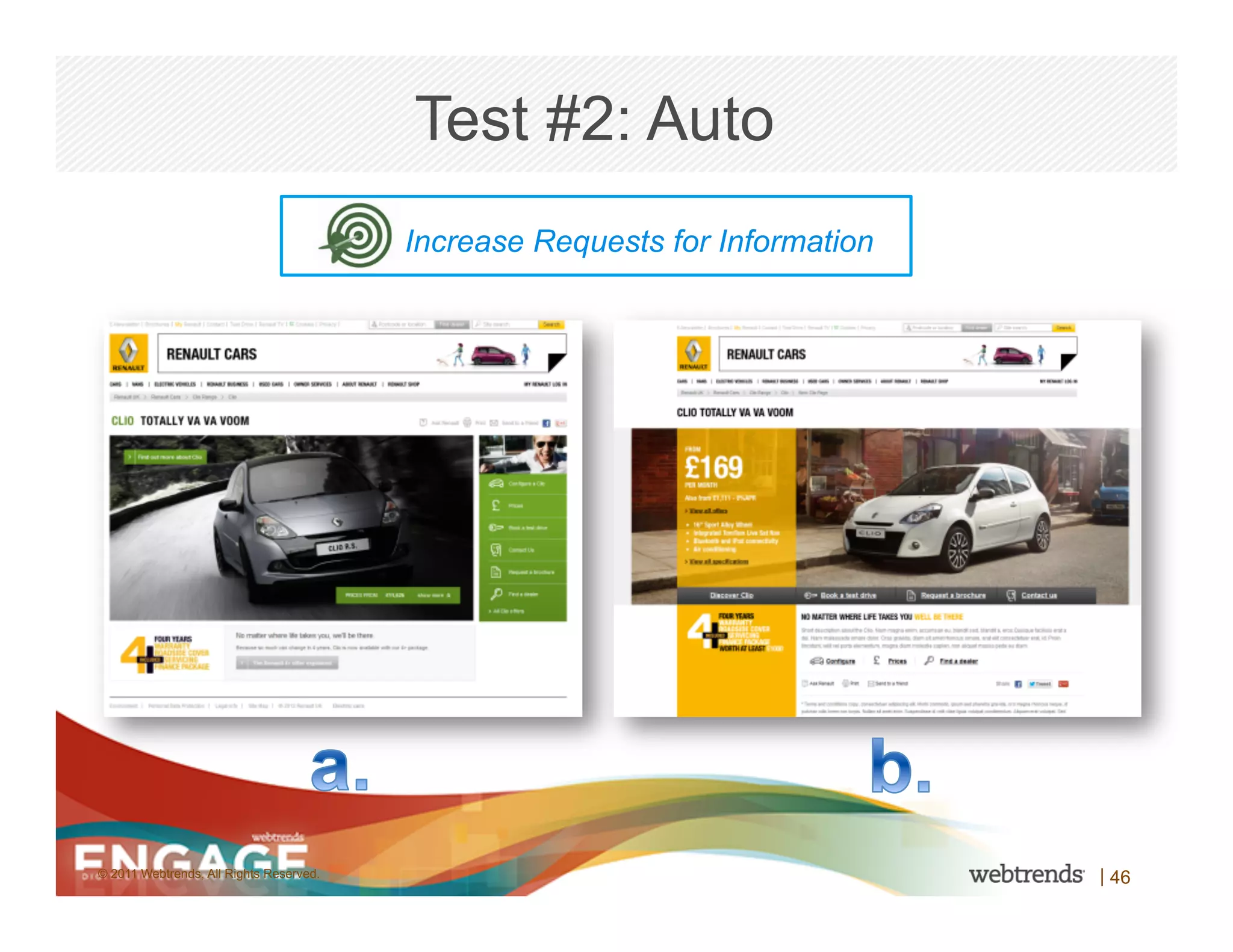Open Used Cars menu on page a

pos(271,384)
